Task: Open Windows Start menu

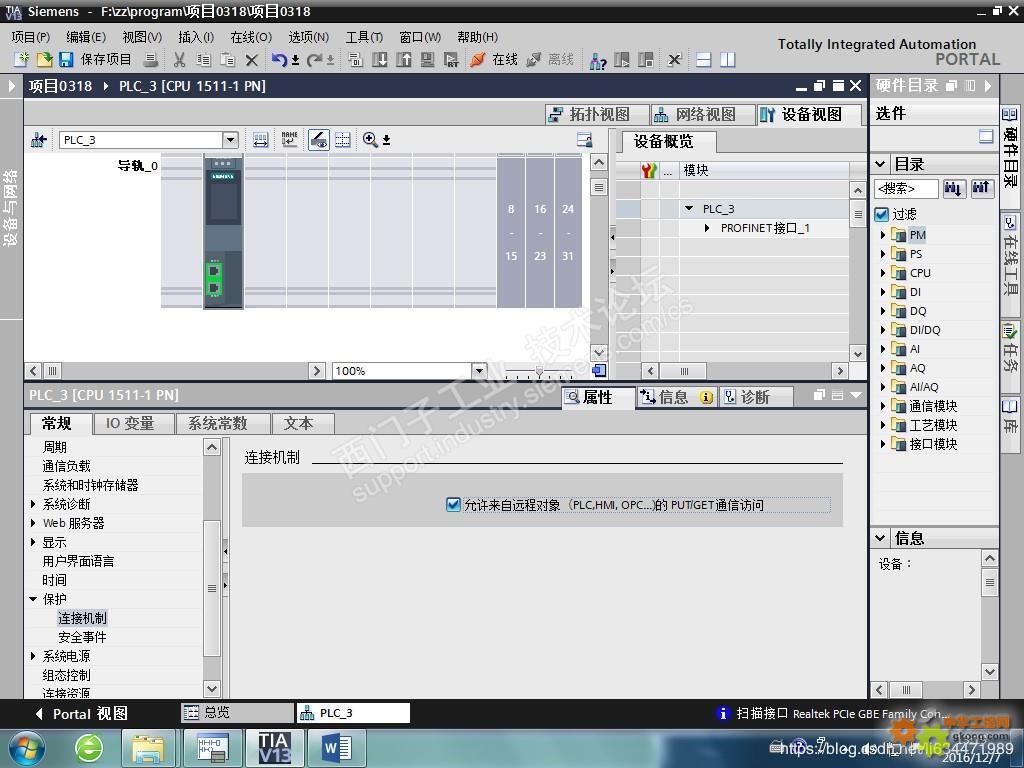Action: point(27,748)
